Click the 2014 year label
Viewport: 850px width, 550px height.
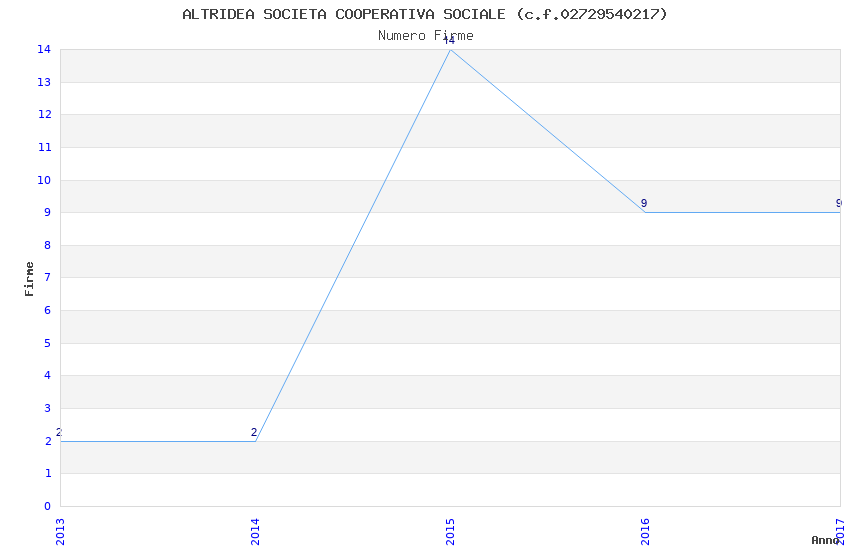(255, 532)
